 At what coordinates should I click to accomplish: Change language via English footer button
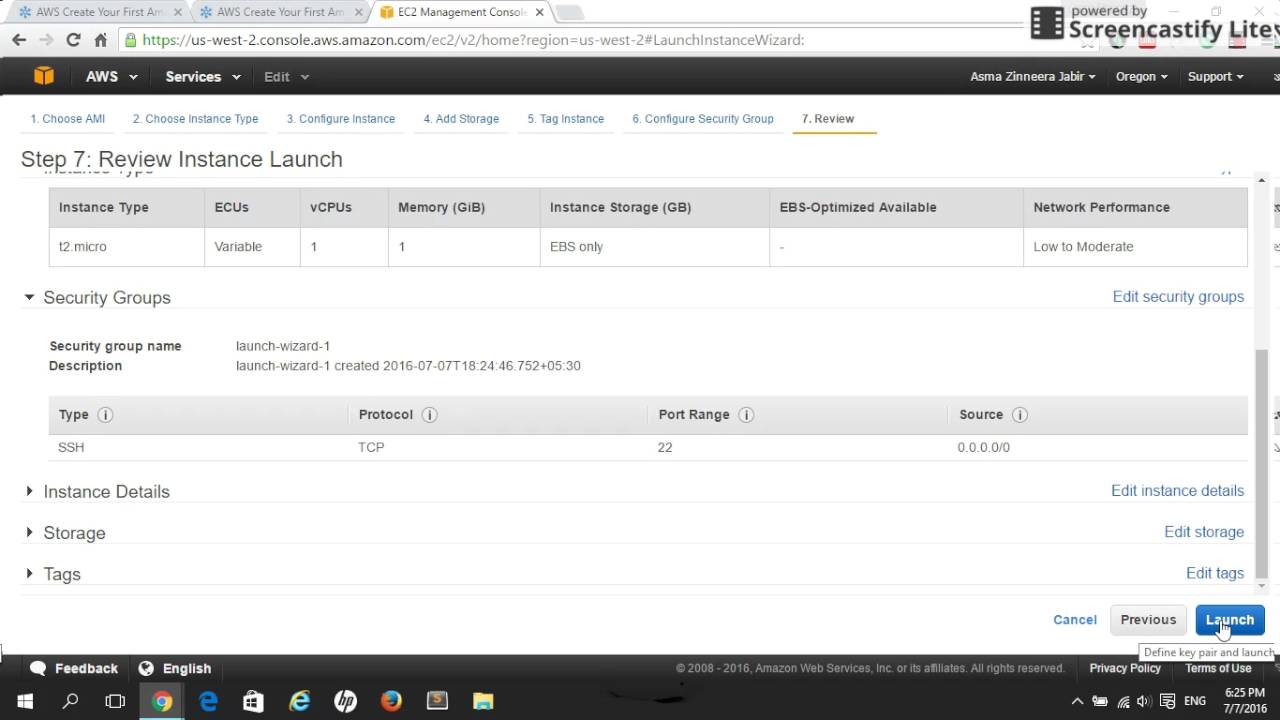tap(175, 668)
